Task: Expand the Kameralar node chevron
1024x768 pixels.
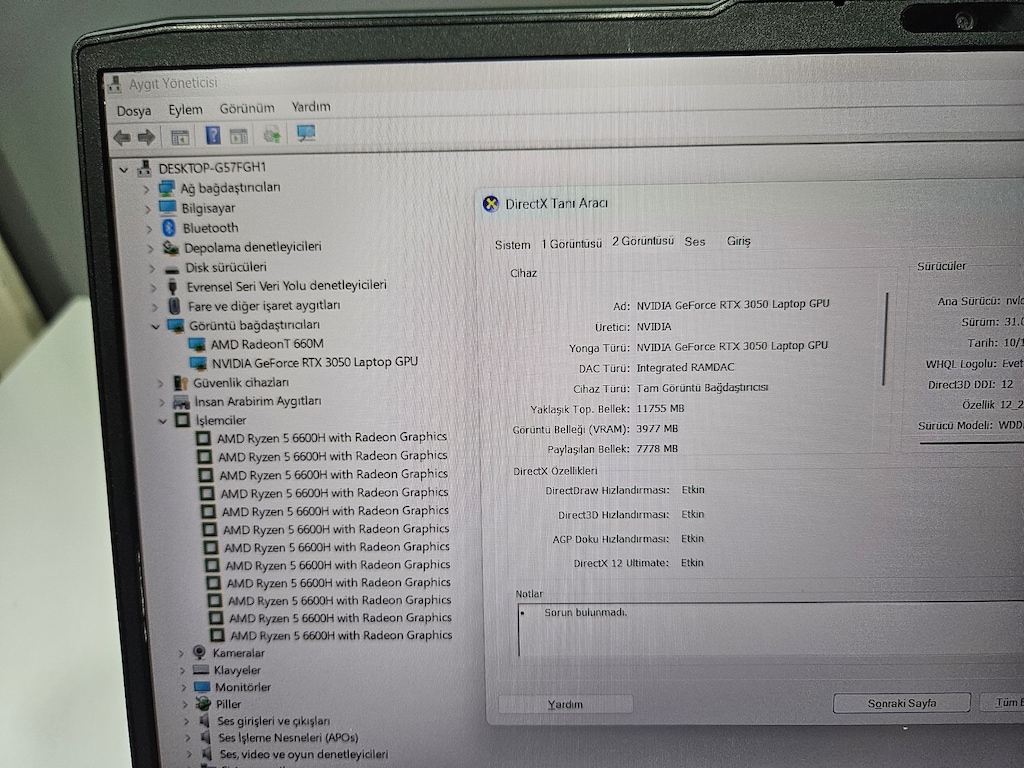Action: pyautogui.click(x=182, y=653)
